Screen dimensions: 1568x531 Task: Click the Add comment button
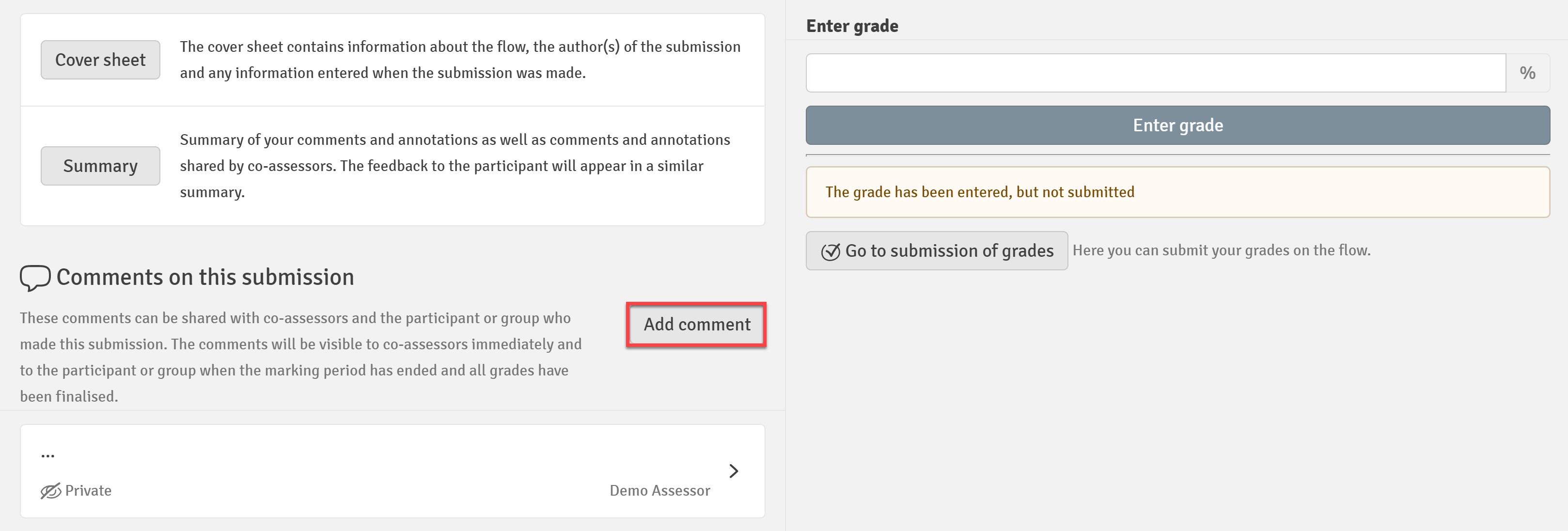[x=696, y=325]
